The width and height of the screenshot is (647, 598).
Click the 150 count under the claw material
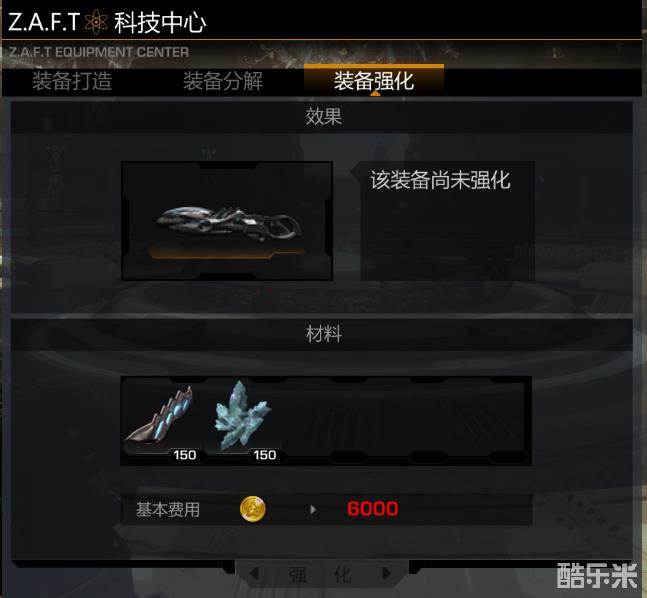pos(184,455)
